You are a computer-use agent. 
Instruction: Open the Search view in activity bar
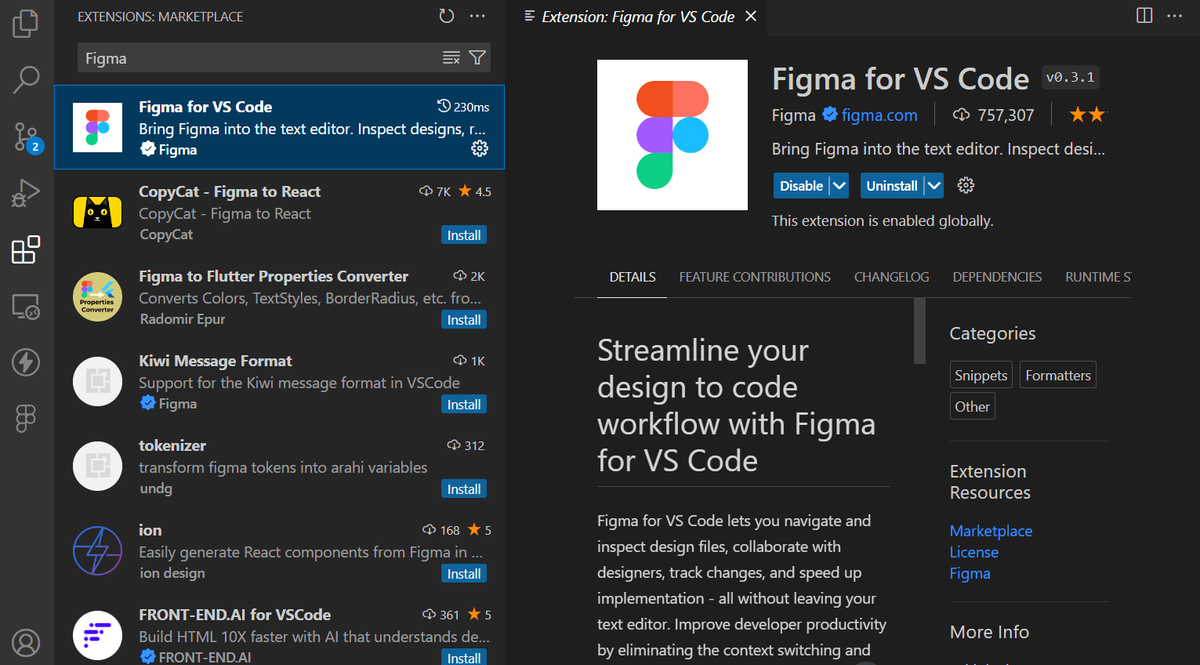(x=26, y=79)
